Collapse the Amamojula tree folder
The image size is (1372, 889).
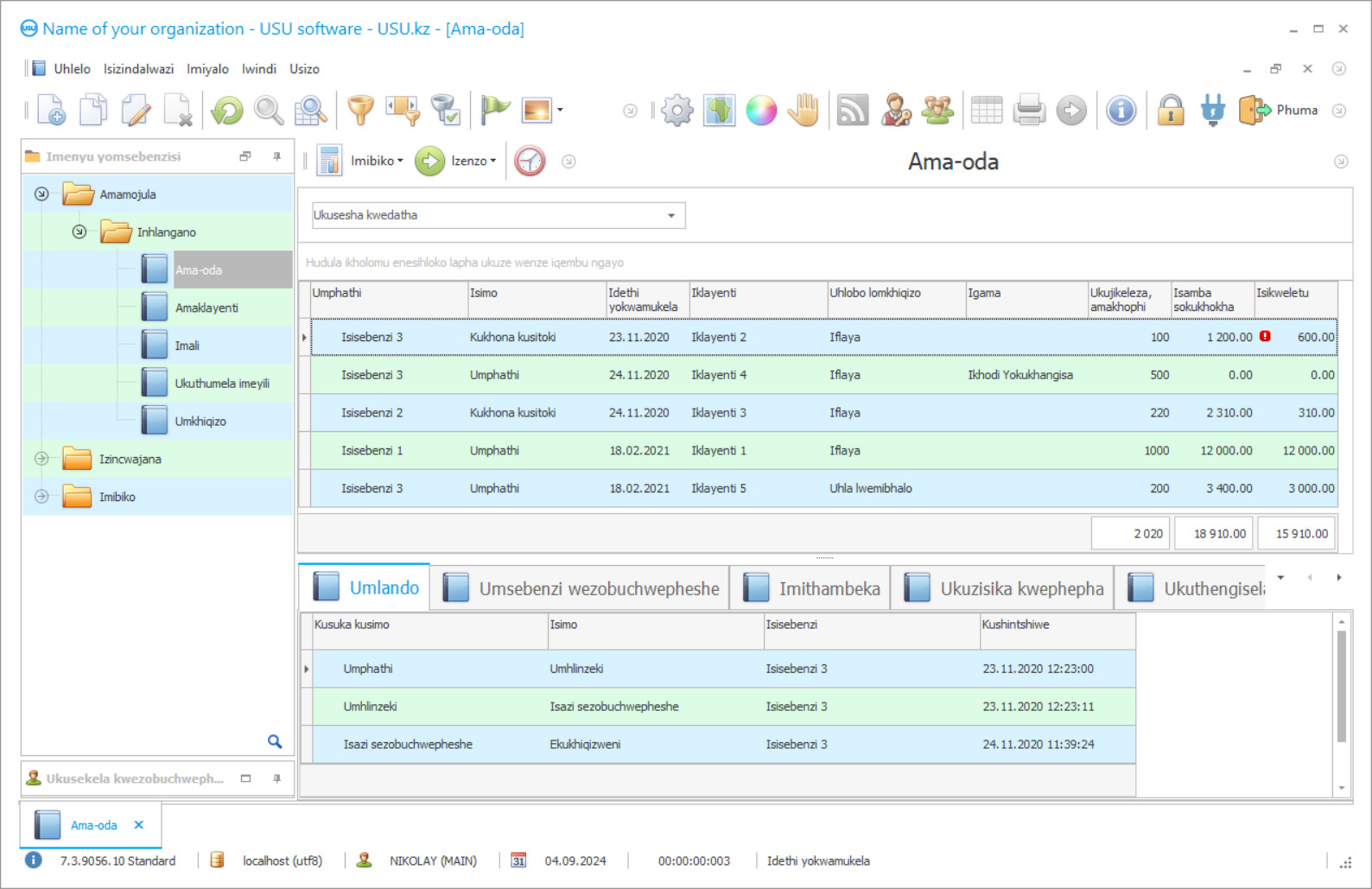click(x=41, y=194)
